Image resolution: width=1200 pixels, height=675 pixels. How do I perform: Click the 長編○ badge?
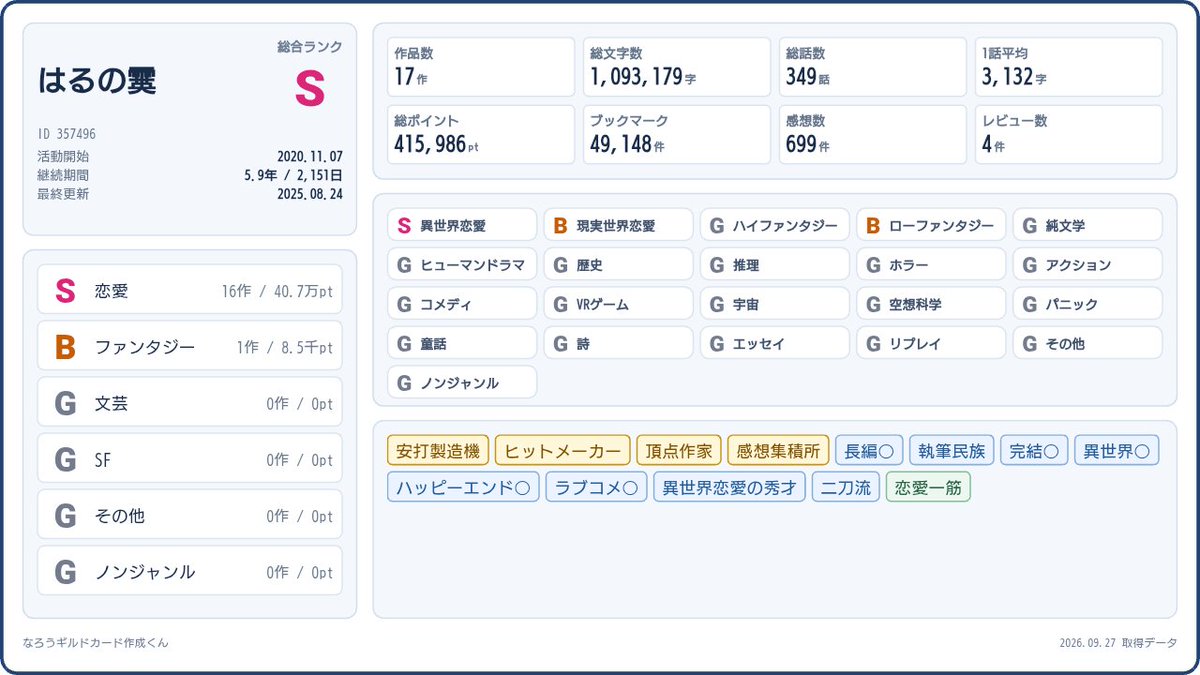pyautogui.click(x=869, y=451)
